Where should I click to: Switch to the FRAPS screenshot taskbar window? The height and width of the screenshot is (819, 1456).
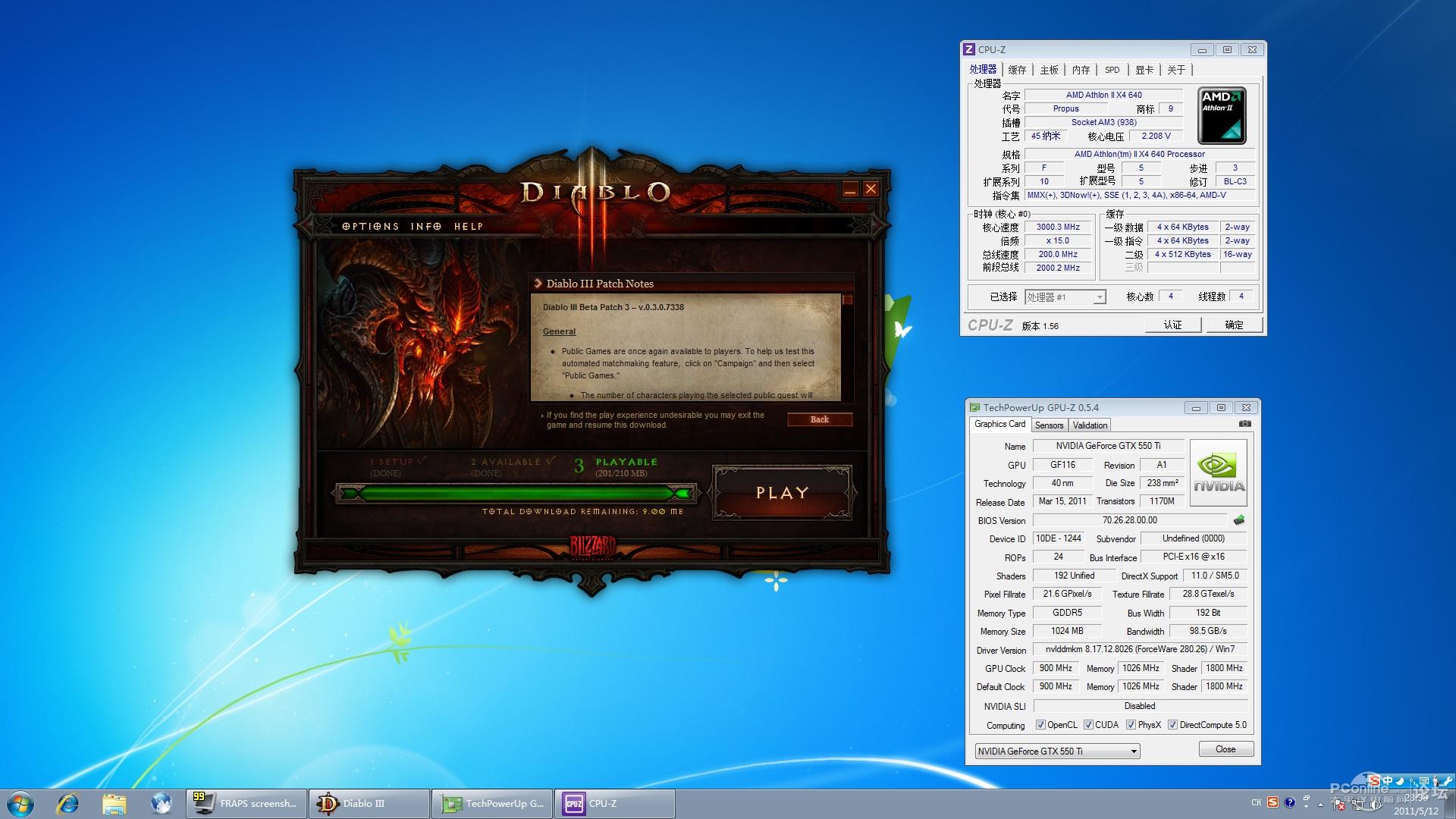coord(246,803)
